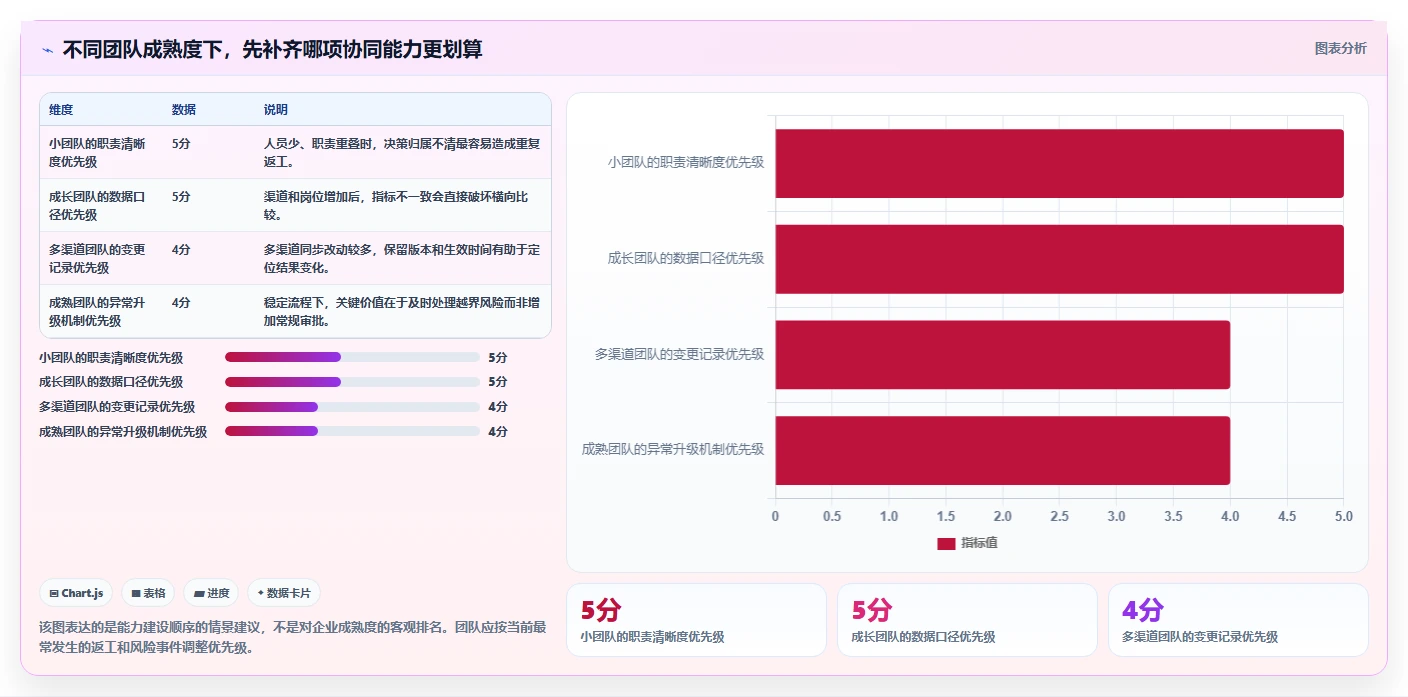The height and width of the screenshot is (697, 1408).
Task: Click the 多渠道团队的变更记录优先级 chart bar
Action: coord(1002,354)
